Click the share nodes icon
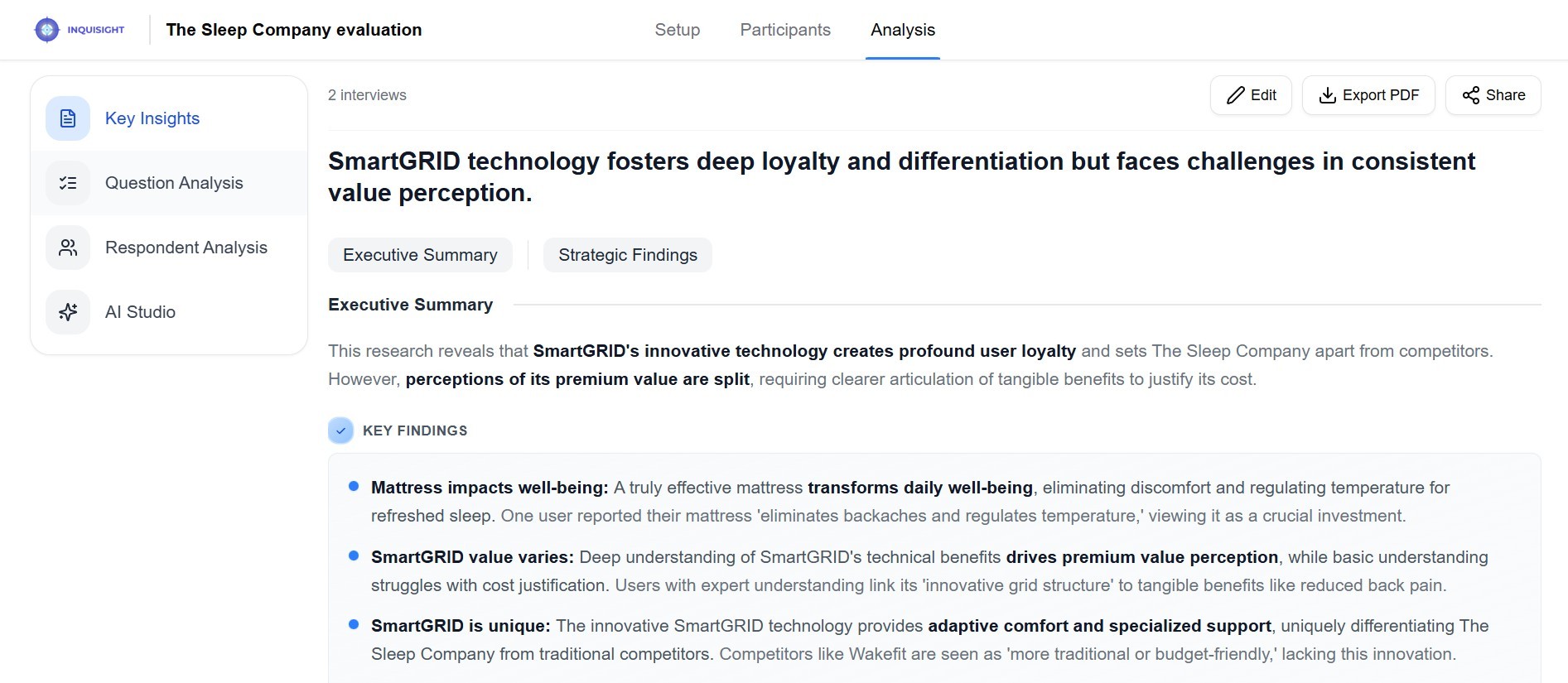The height and width of the screenshot is (683, 1568). point(1470,95)
